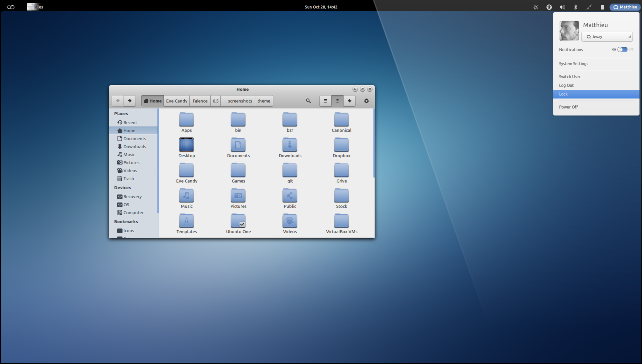The width and height of the screenshot is (642, 364).
Task: Open the Dropbox folder
Action: 341,147
